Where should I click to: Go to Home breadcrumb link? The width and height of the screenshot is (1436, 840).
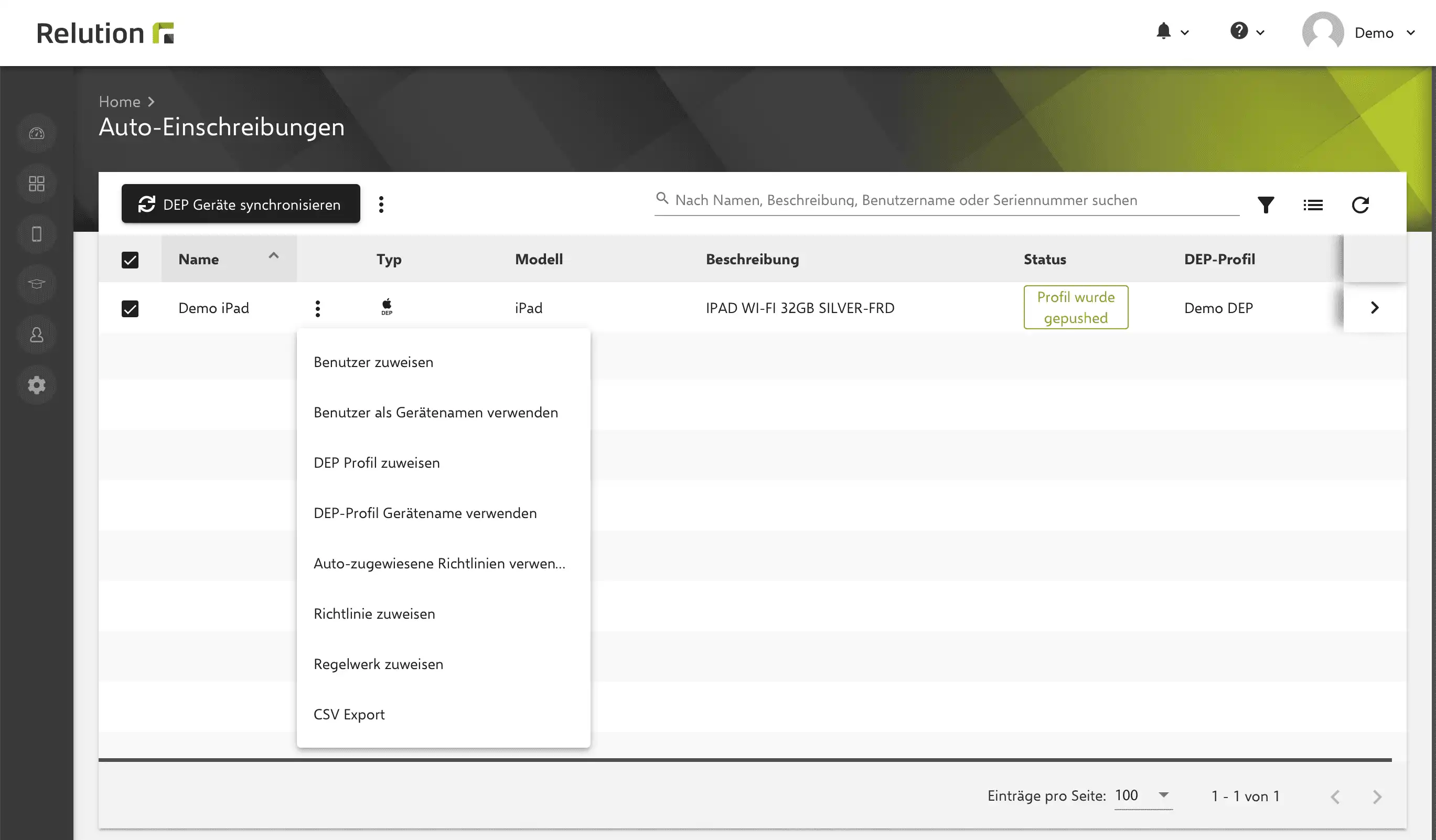119,101
